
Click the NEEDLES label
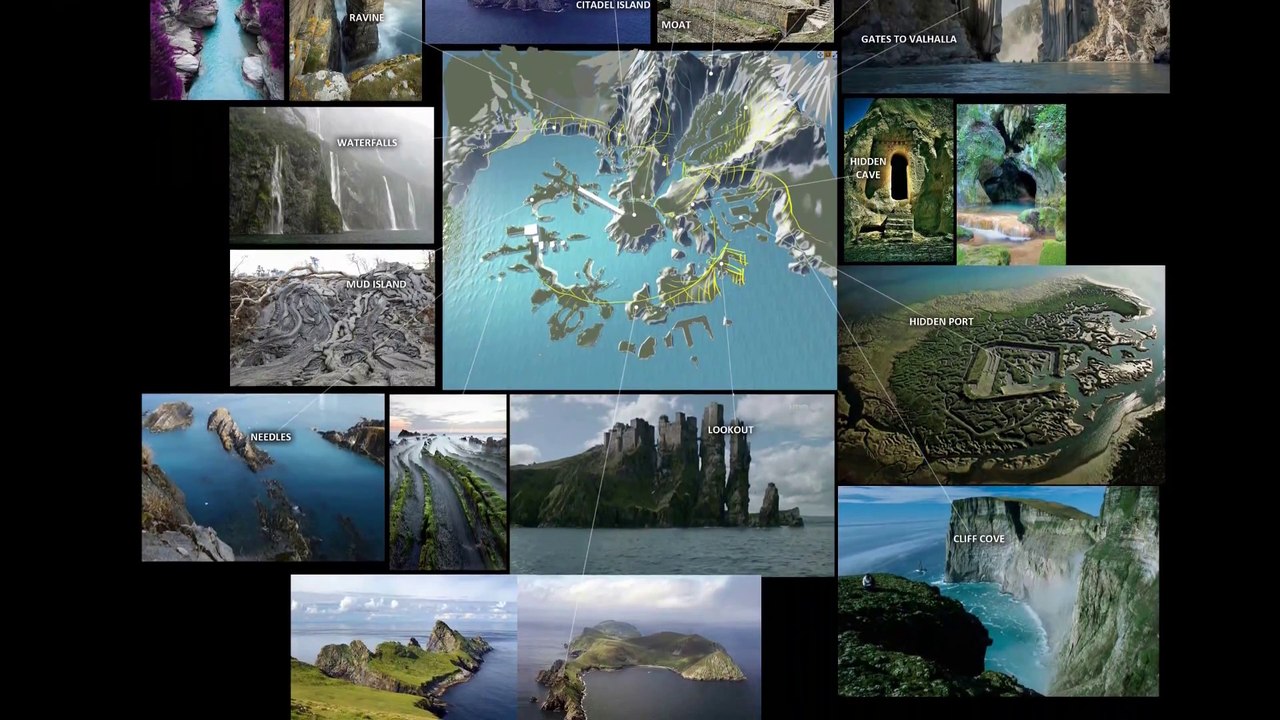pyautogui.click(x=271, y=437)
